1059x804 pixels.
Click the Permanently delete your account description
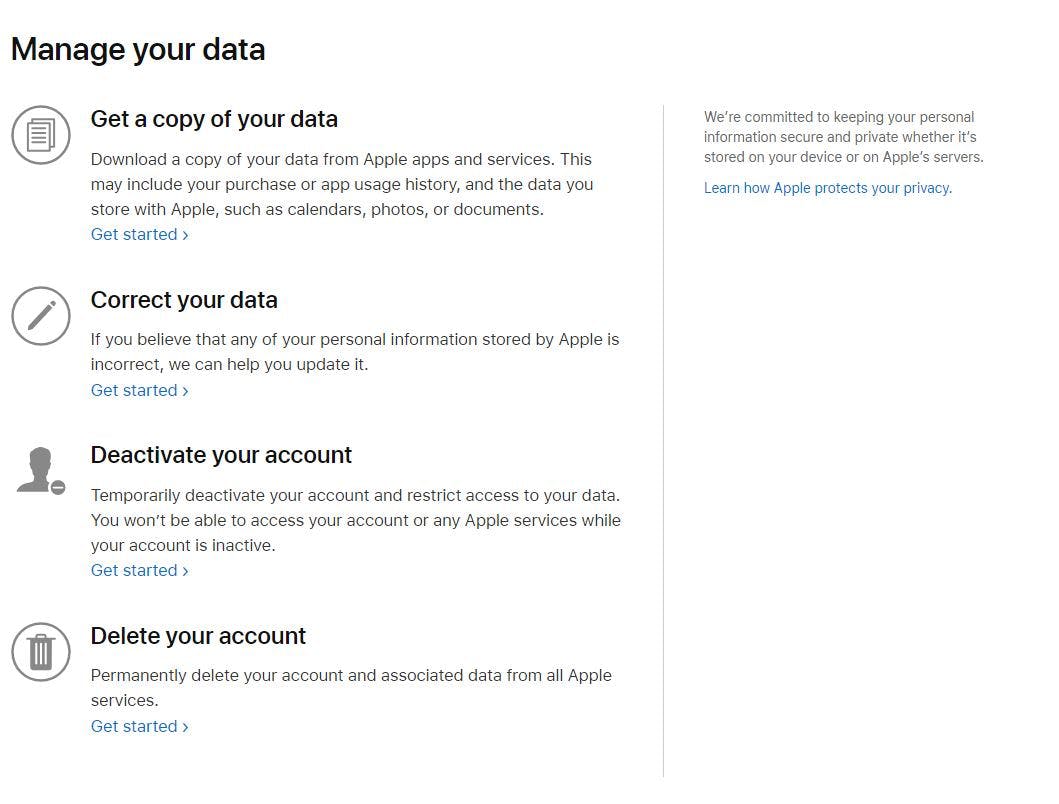pos(351,688)
